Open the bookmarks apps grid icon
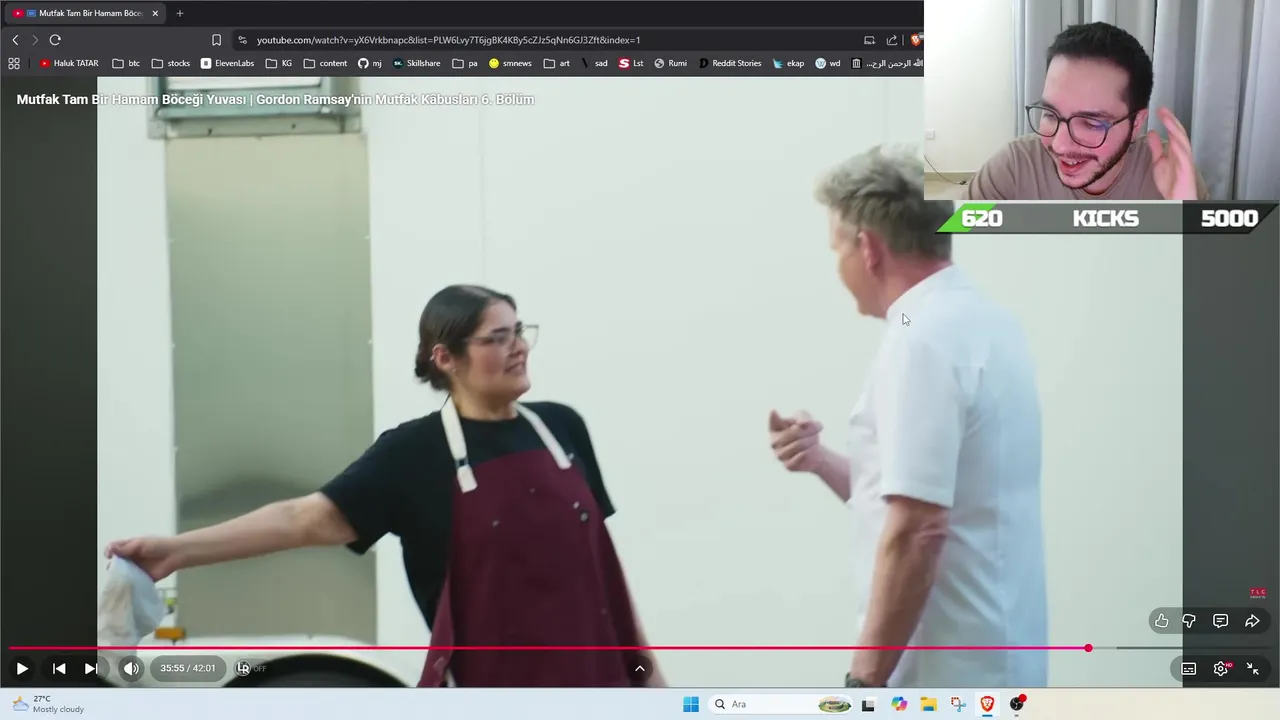 coord(14,63)
